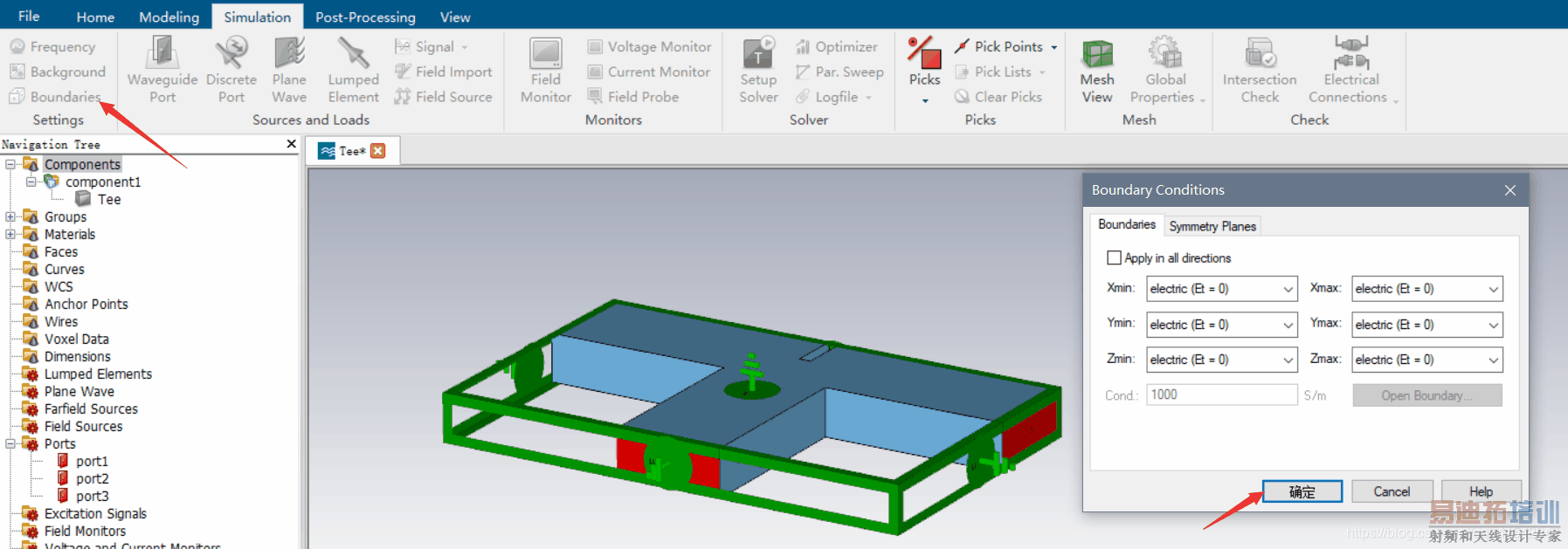This screenshot has height=549, width=1568.
Task: Insert a Lumped Element
Action: pos(353,70)
